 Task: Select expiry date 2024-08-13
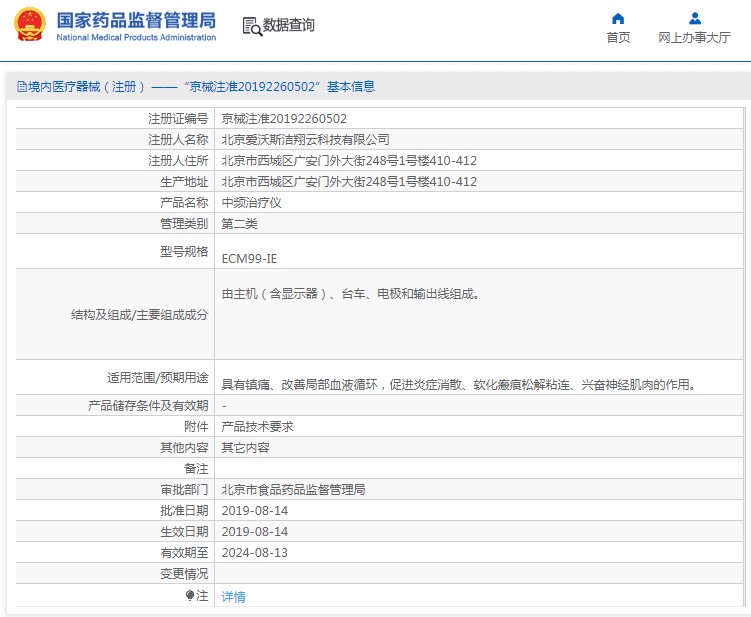(255, 553)
